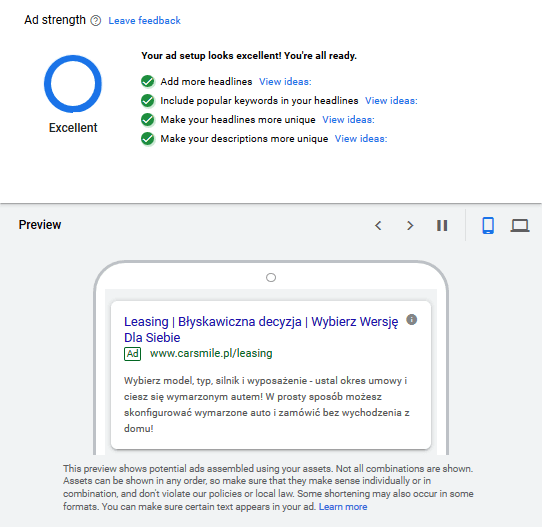View ideas for popular keywords in headlines
This screenshot has height=527, width=543.
391,101
